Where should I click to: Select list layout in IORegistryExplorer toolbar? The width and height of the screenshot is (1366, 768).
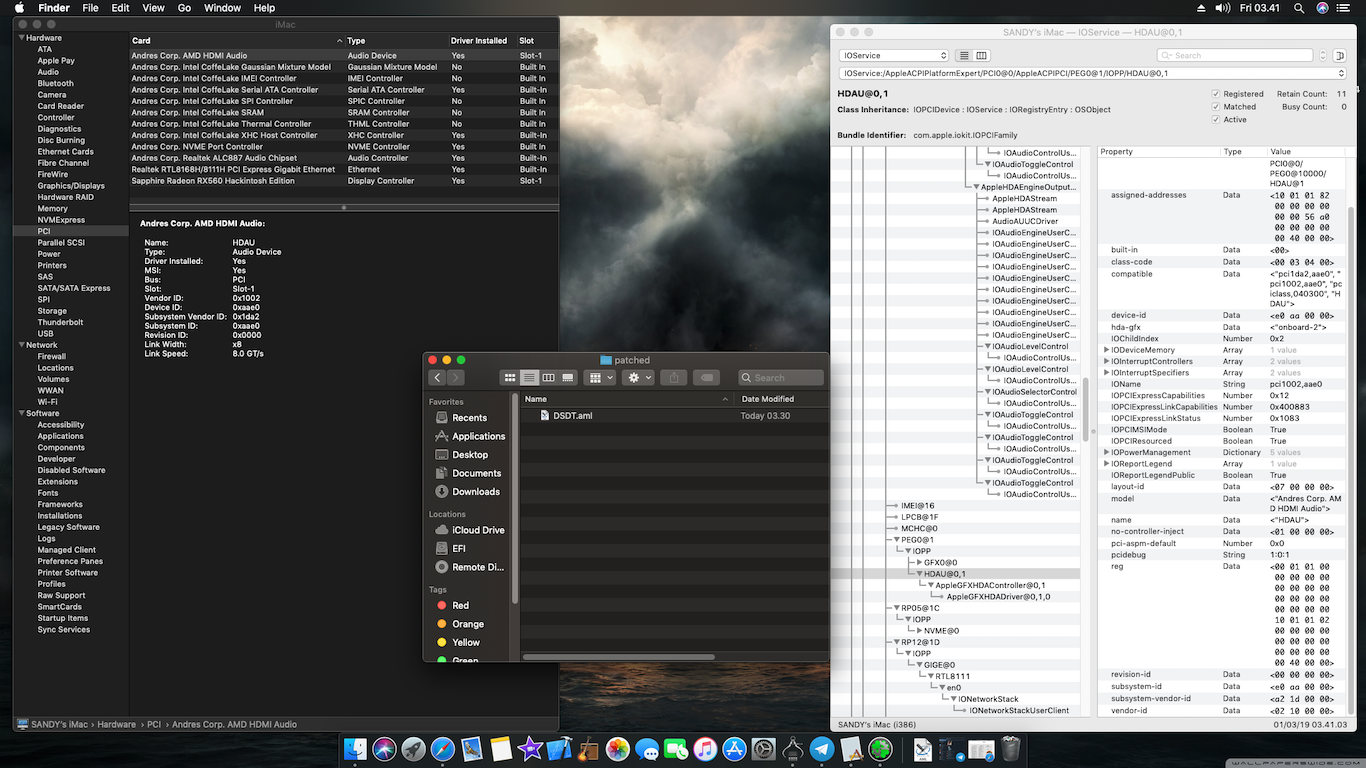pyautogui.click(x=964, y=56)
